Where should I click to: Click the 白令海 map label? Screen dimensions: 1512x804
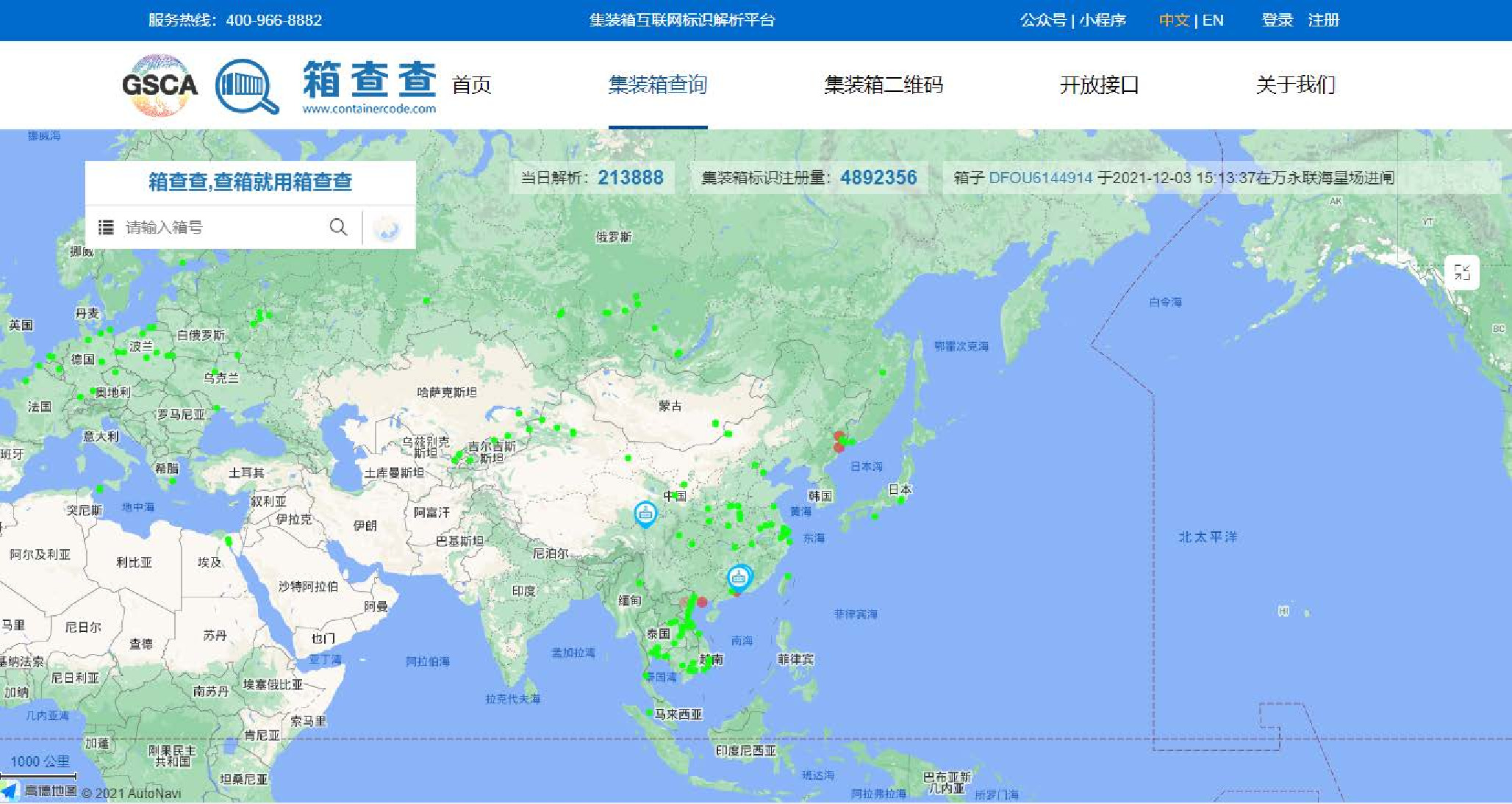1165,302
